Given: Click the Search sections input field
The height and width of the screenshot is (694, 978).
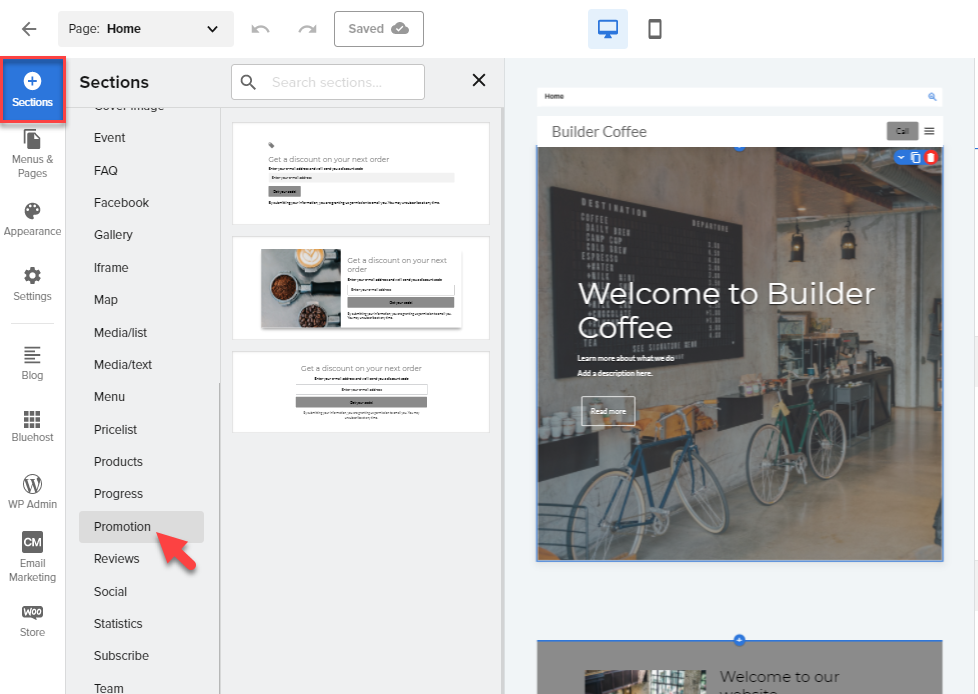Looking at the screenshot, I should (328, 82).
